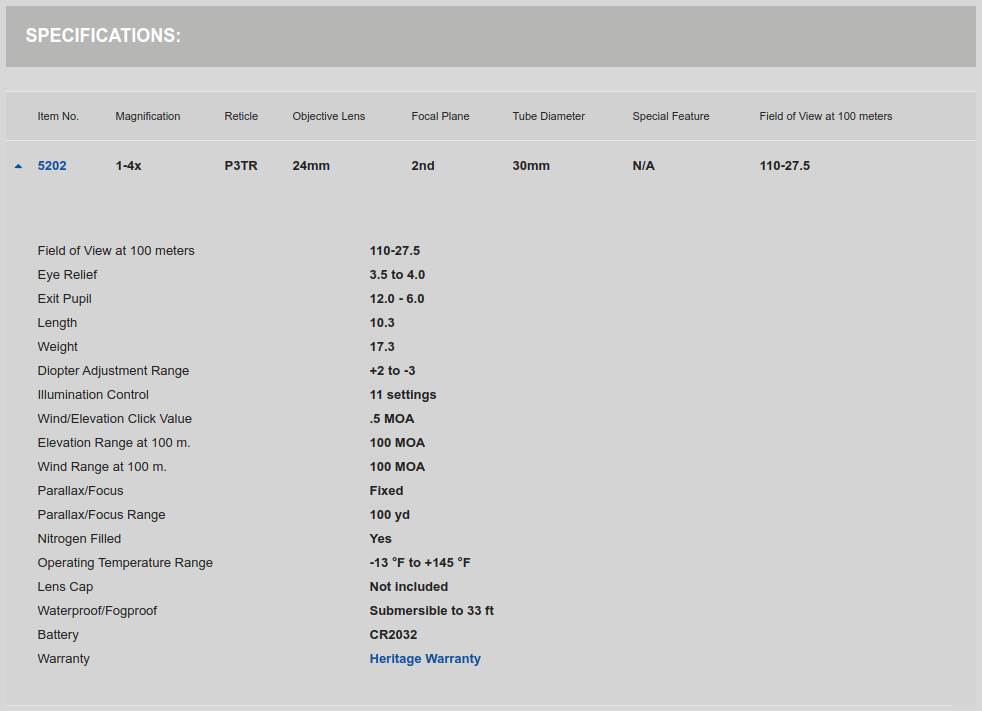982x711 pixels.
Task: Click the SPECIFICATIONS heading bar
Action: (491, 36)
